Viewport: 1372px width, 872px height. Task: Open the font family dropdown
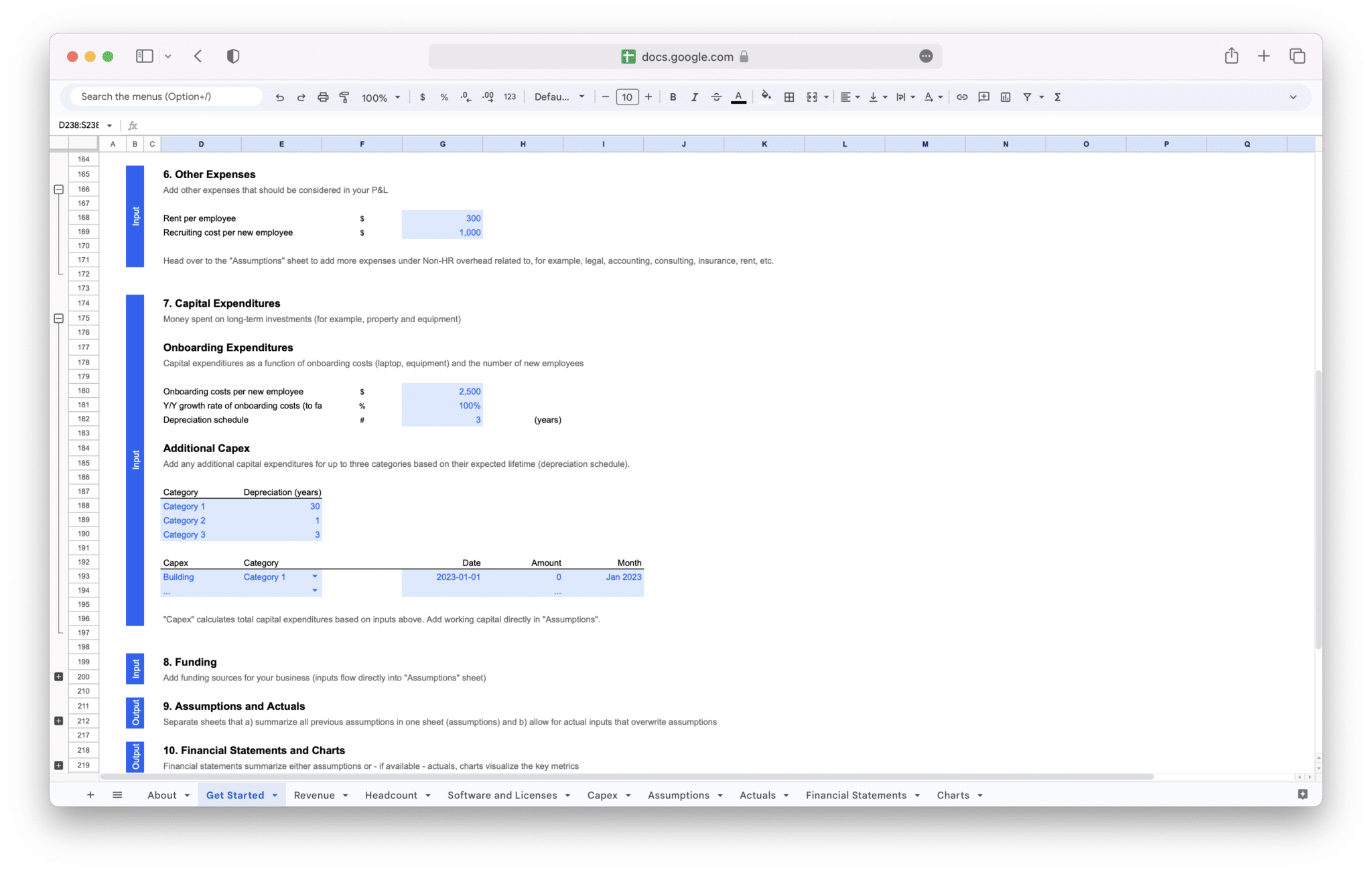point(559,97)
